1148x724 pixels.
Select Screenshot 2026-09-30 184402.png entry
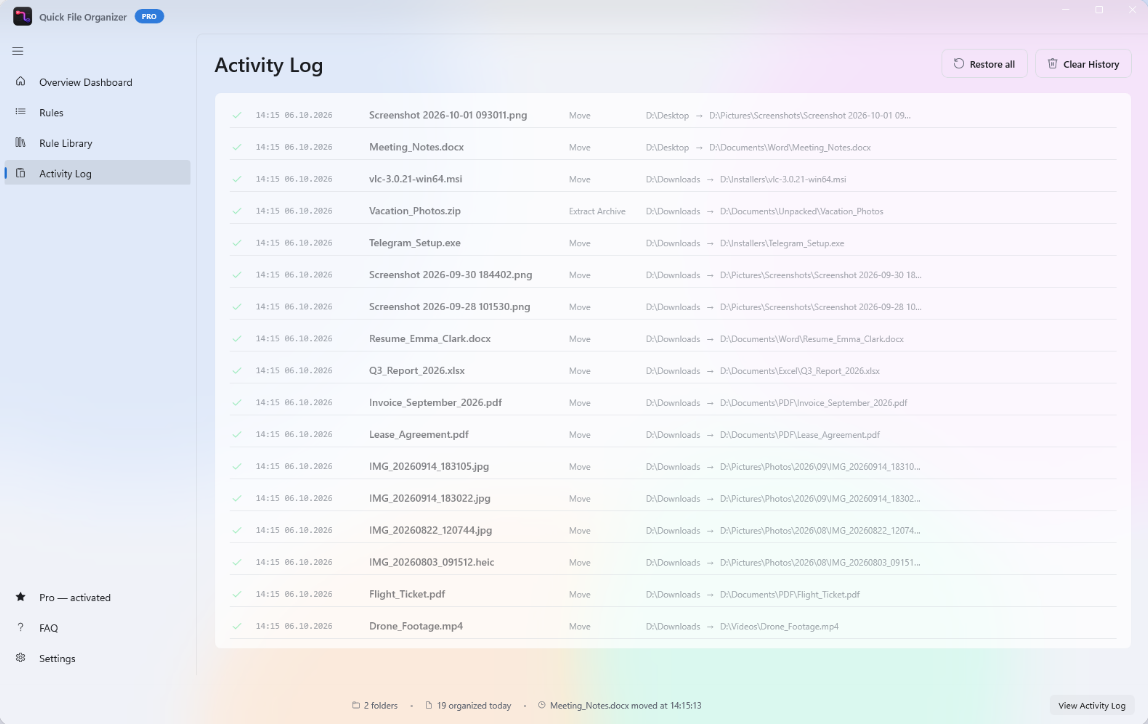pyautogui.click(x=450, y=275)
